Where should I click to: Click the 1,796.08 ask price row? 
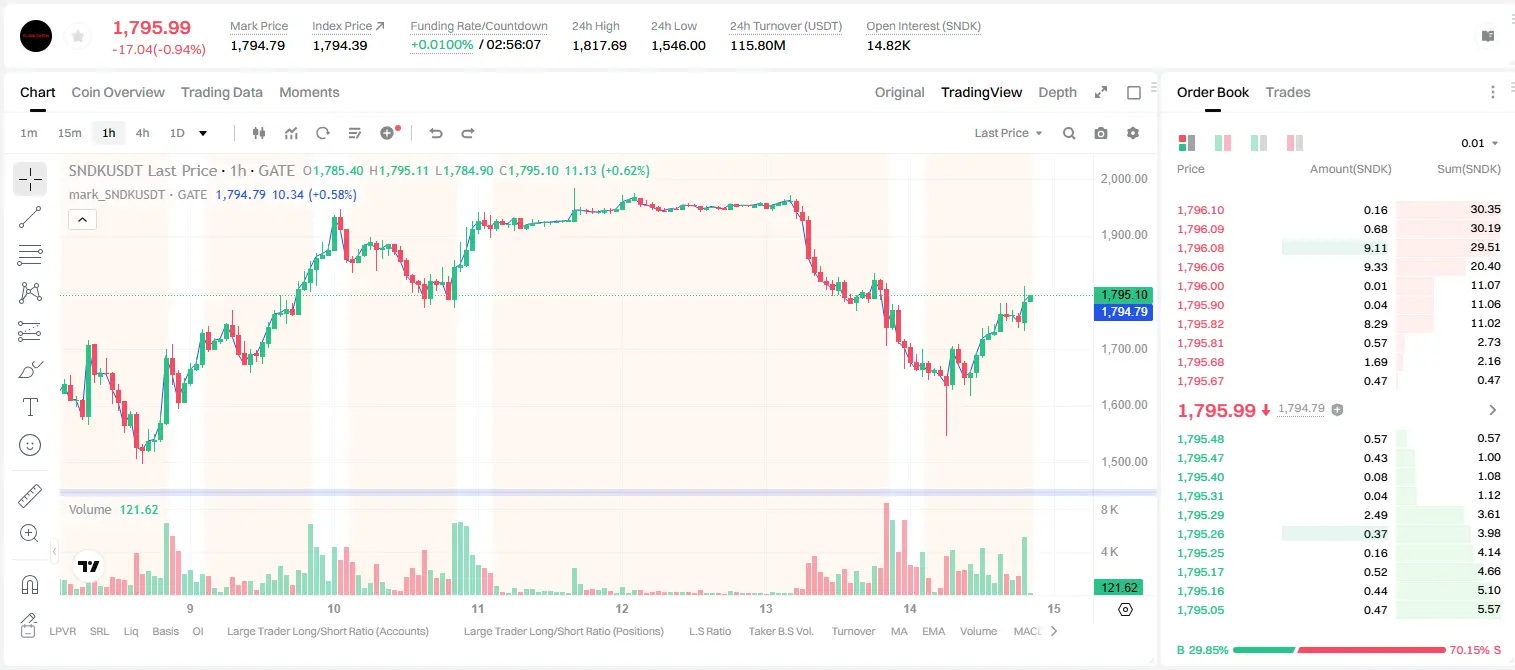(x=1338, y=248)
